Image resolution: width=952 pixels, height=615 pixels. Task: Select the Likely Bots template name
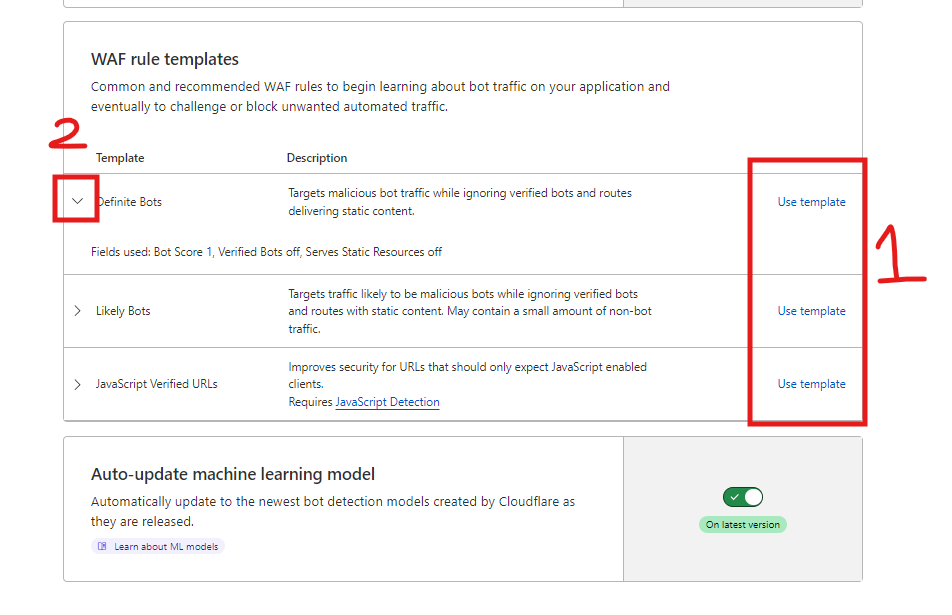123,311
